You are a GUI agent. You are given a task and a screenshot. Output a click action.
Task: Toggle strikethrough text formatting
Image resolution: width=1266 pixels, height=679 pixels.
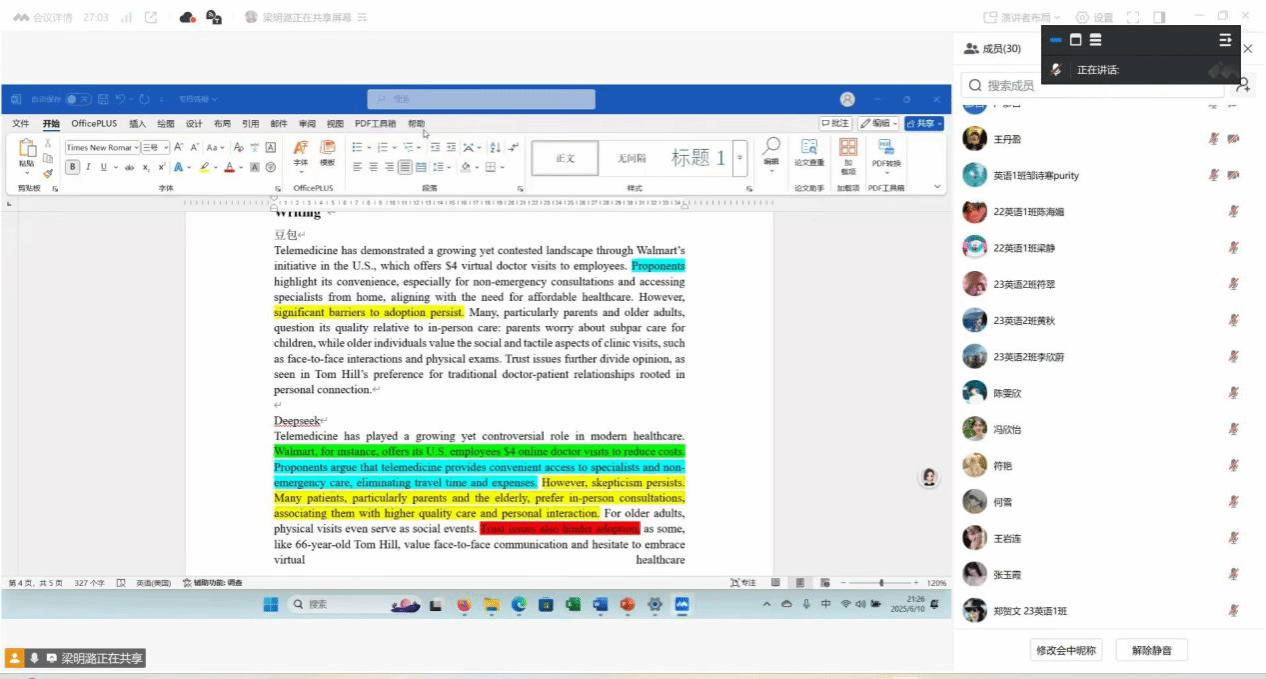click(x=129, y=167)
